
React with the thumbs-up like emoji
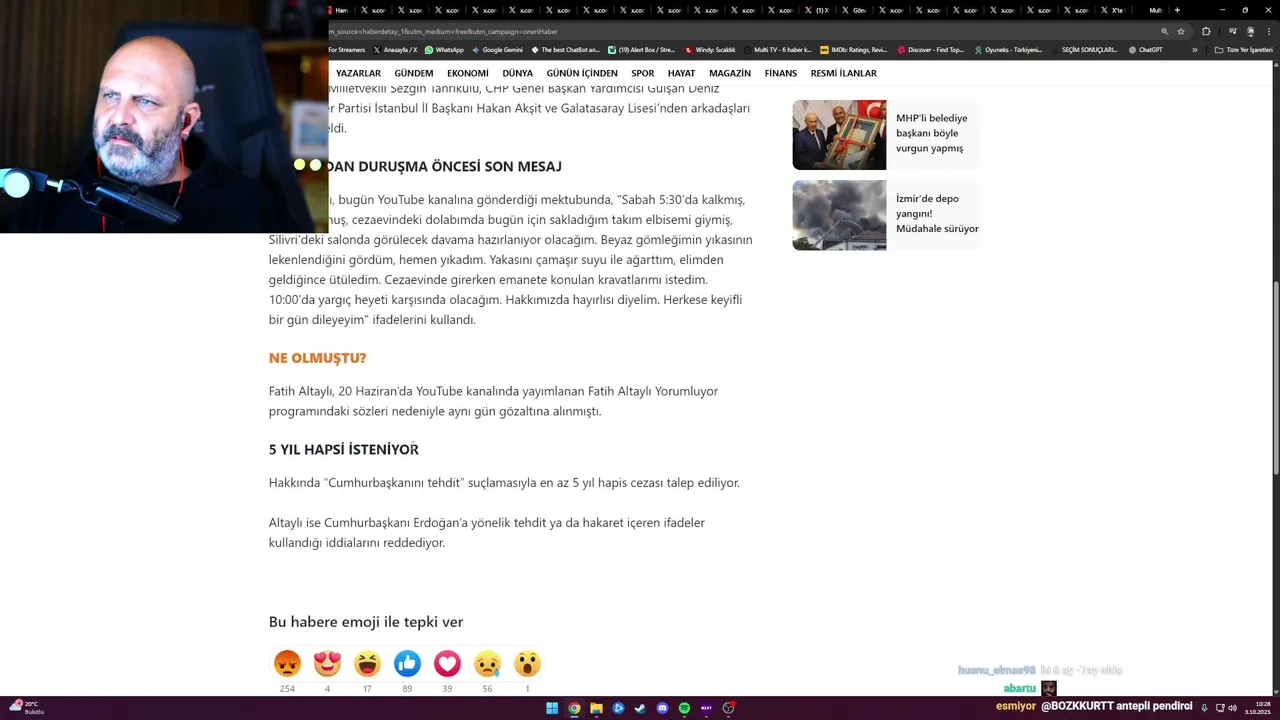(407, 663)
